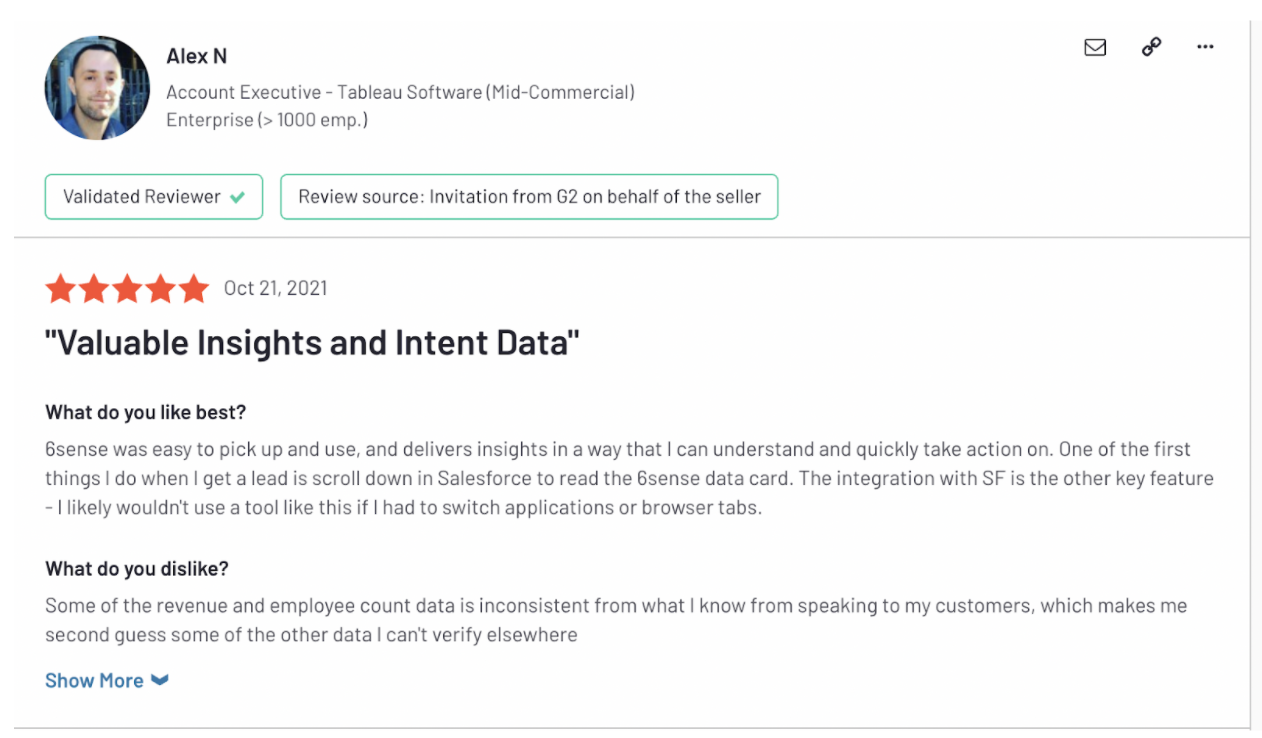
Task: Click the envelope email icon
Action: coord(1095,47)
